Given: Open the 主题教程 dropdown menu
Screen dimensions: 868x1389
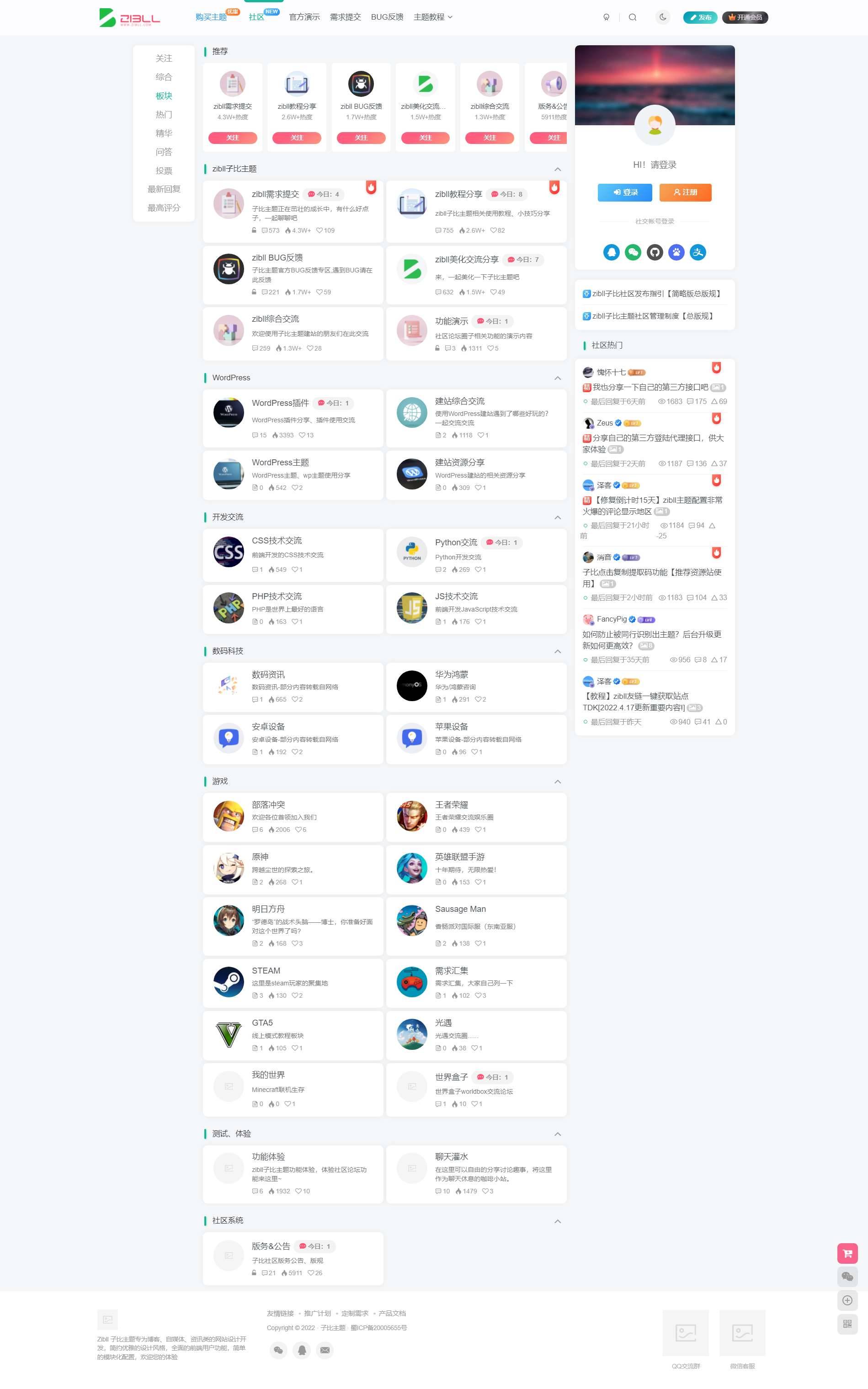Looking at the screenshot, I should coord(433,17).
